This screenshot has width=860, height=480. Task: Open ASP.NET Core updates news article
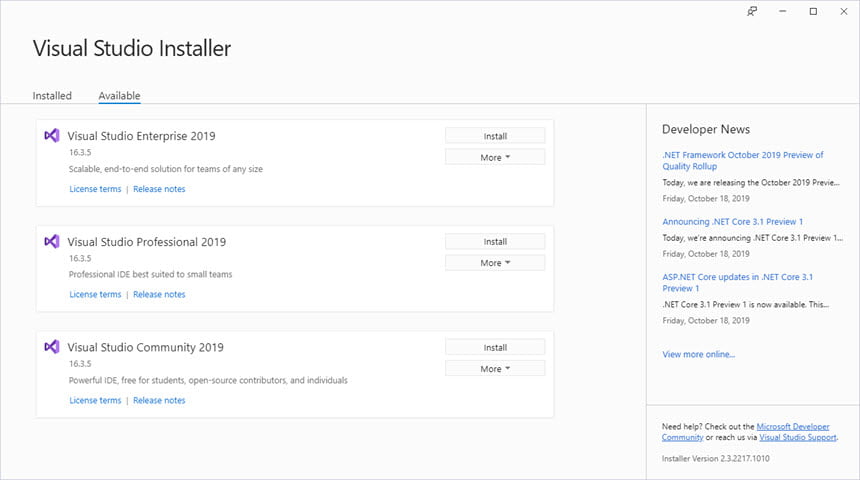(x=737, y=283)
